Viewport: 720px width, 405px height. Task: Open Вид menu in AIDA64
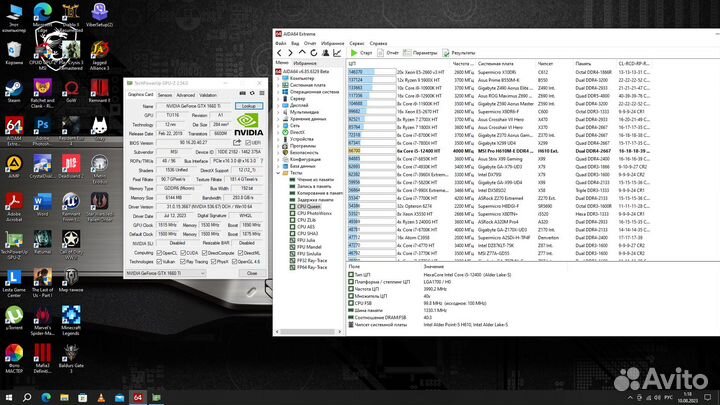[295, 43]
